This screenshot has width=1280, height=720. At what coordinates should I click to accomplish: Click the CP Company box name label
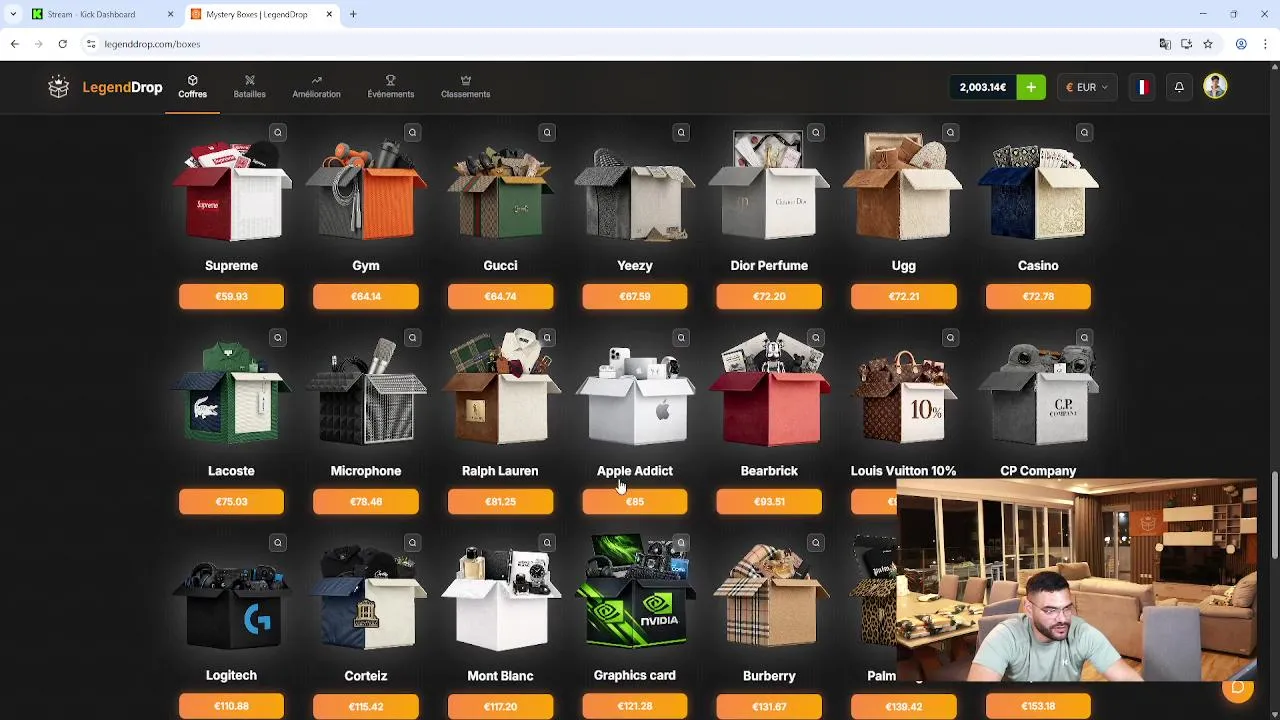[x=1038, y=471]
